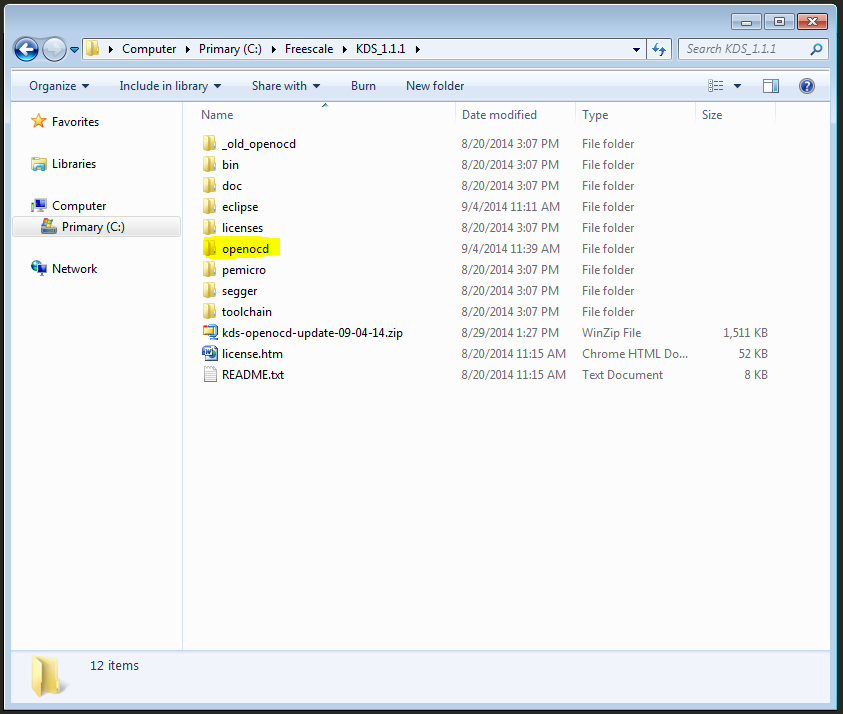Change view using the view icon

(716, 86)
